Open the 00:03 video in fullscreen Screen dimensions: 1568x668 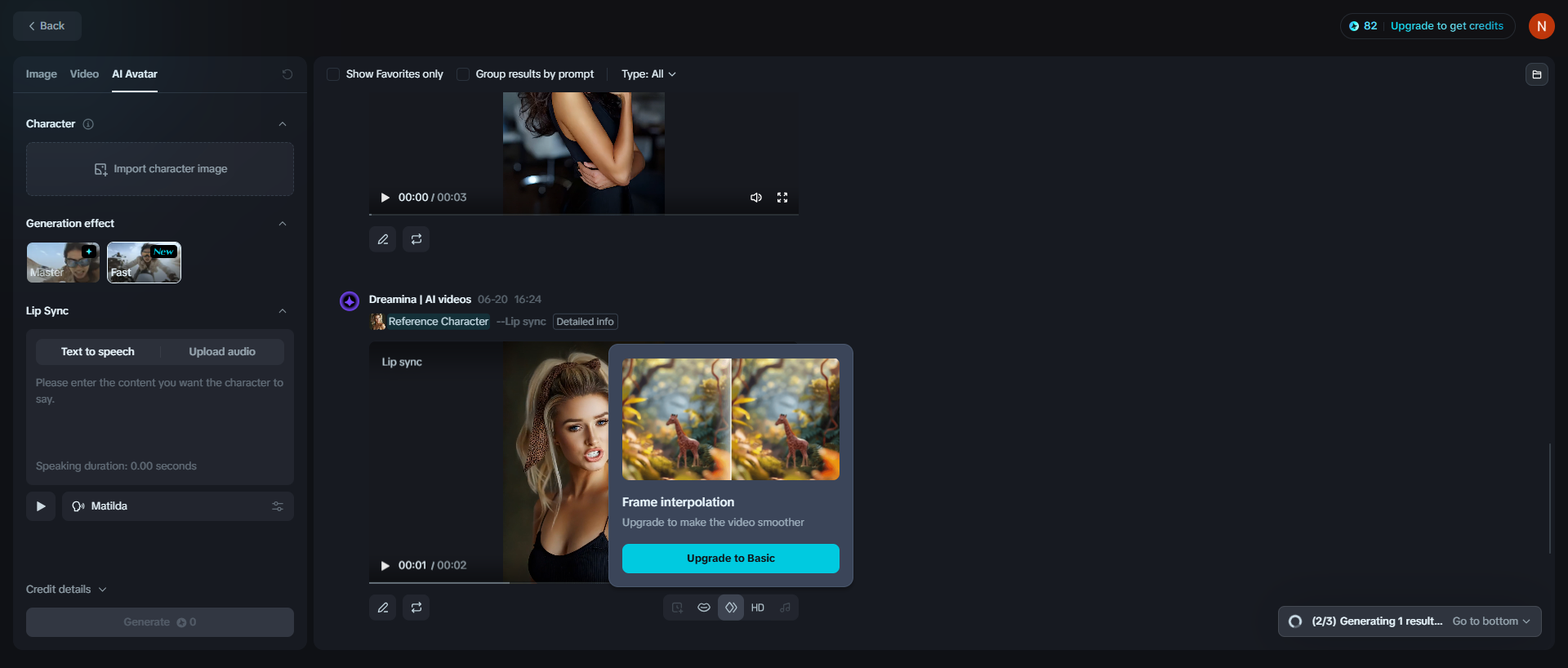click(x=782, y=198)
